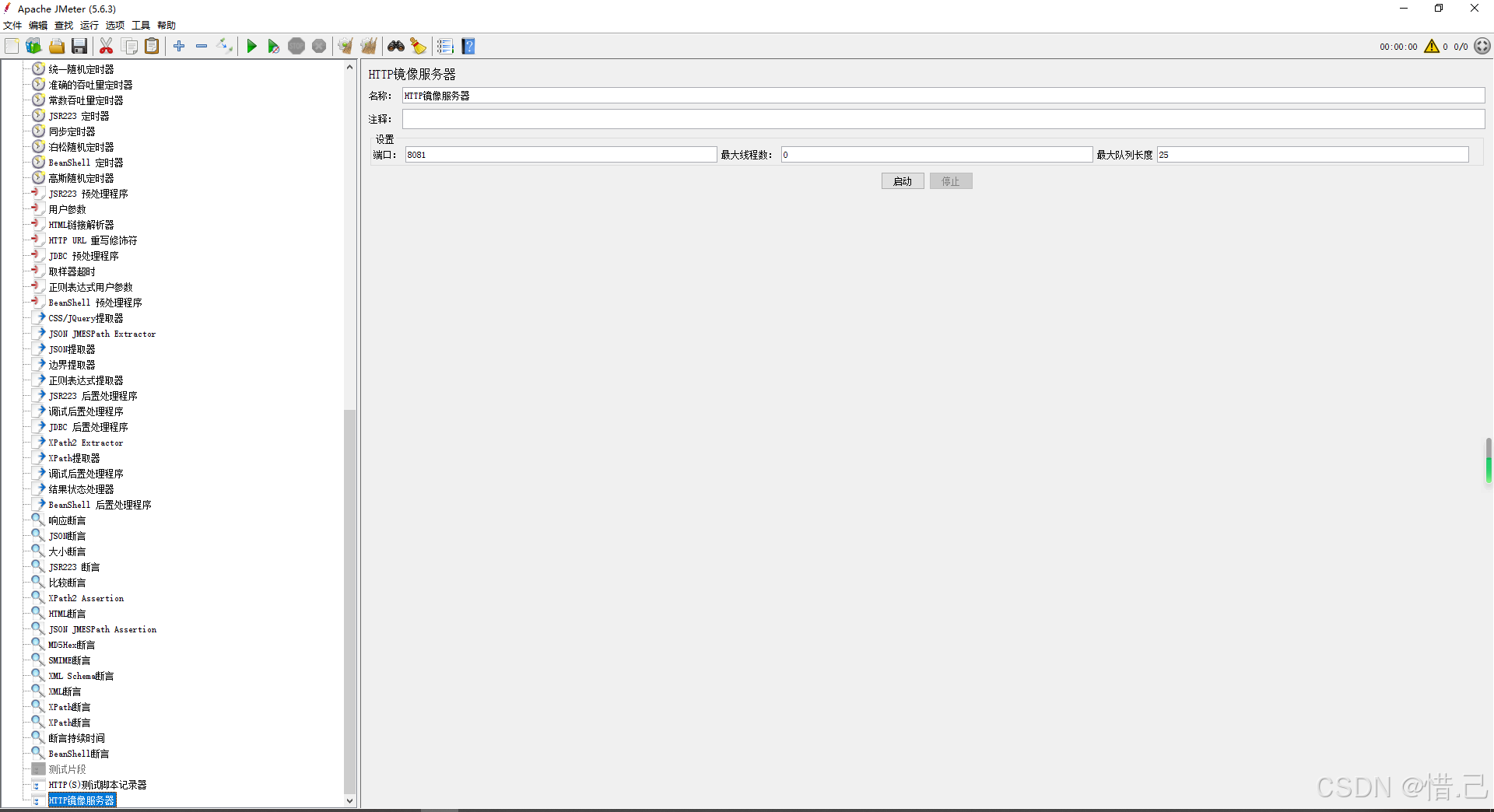Select 取样器超时 tree node
This screenshot has width=1494, height=812.
pyautogui.click(x=72, y=271)
